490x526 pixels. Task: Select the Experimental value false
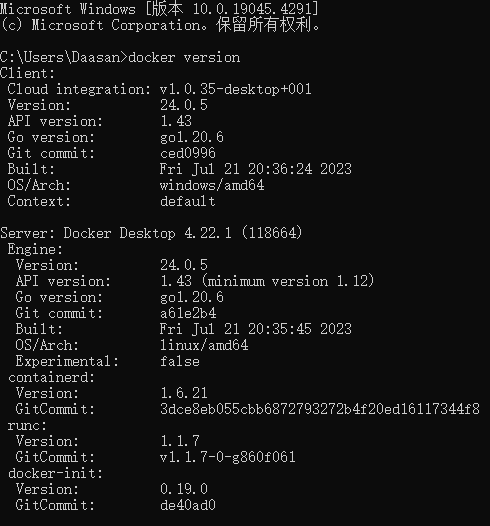click(180, 361)
